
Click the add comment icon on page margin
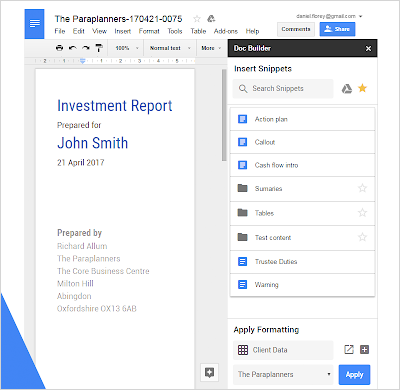pos(209,372)
